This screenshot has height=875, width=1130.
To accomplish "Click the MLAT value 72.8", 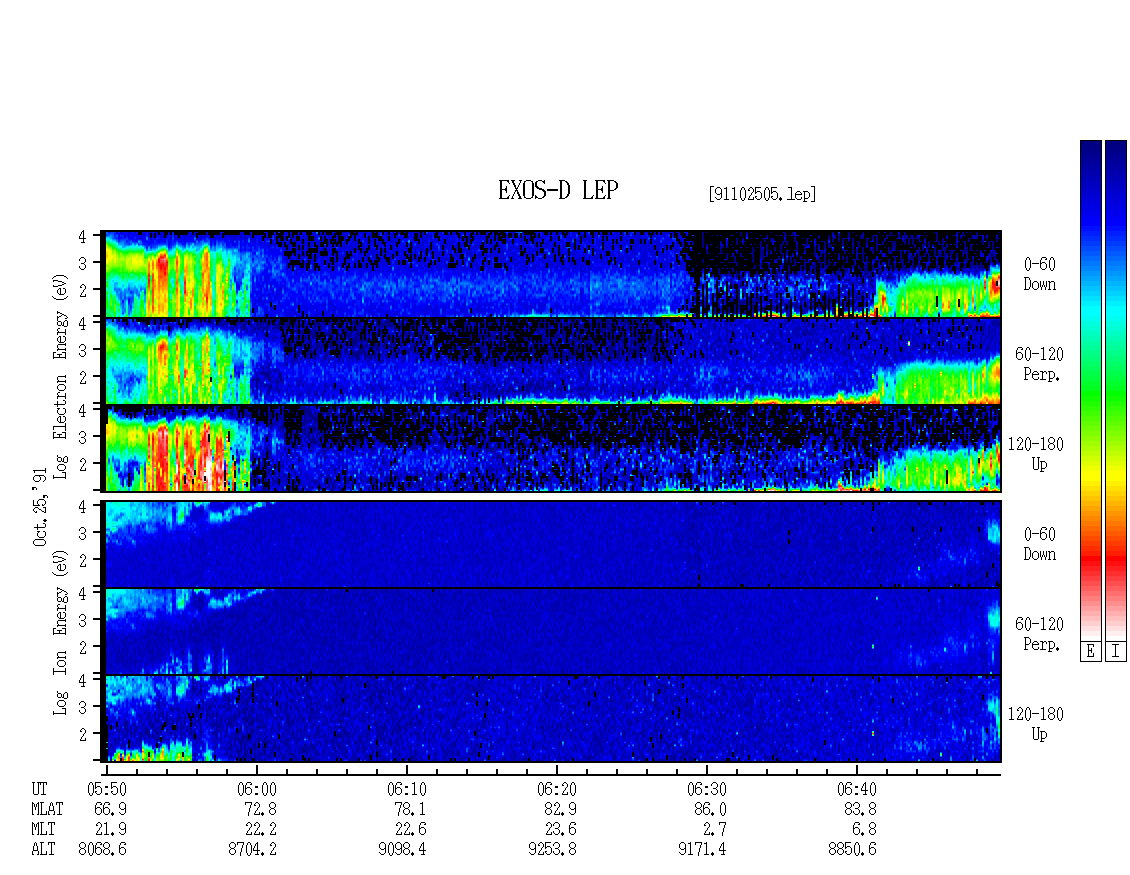I will (x=260, y=809).
